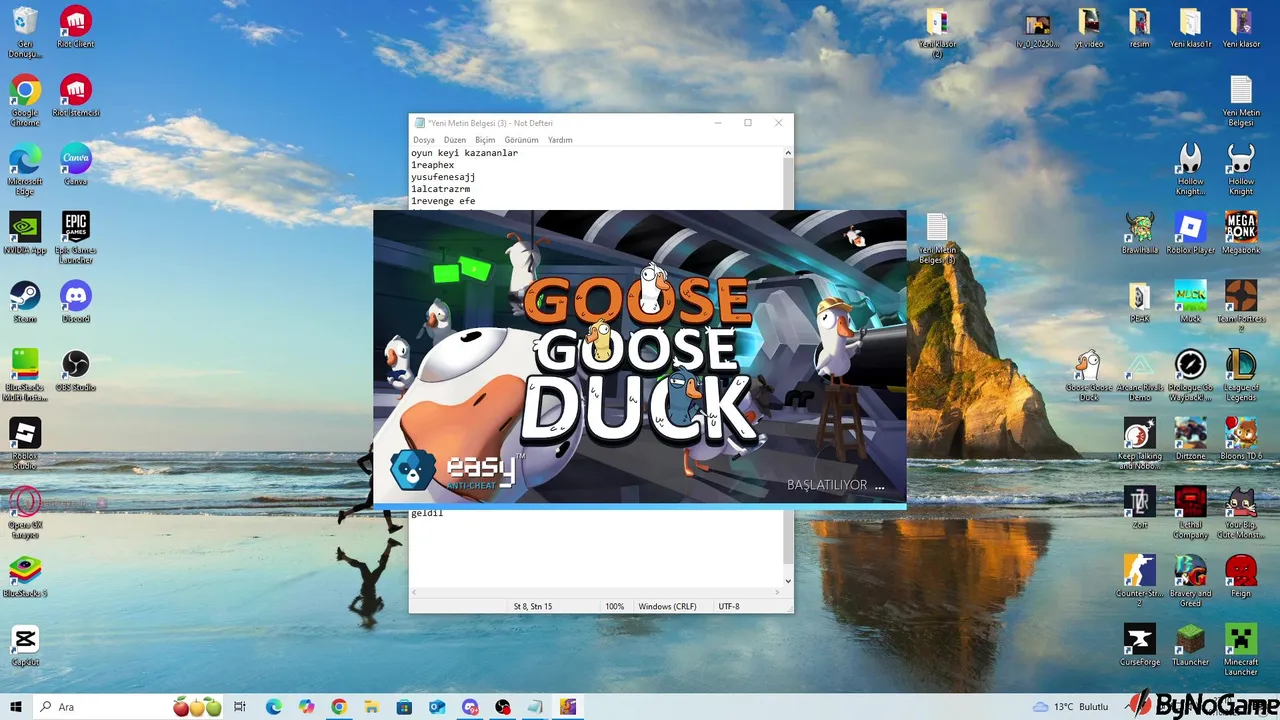Image resolution: width=1280 pixels, height=720 pixels.
Task: Launch Epic Games Launcher shortcut
Action: 76,238
